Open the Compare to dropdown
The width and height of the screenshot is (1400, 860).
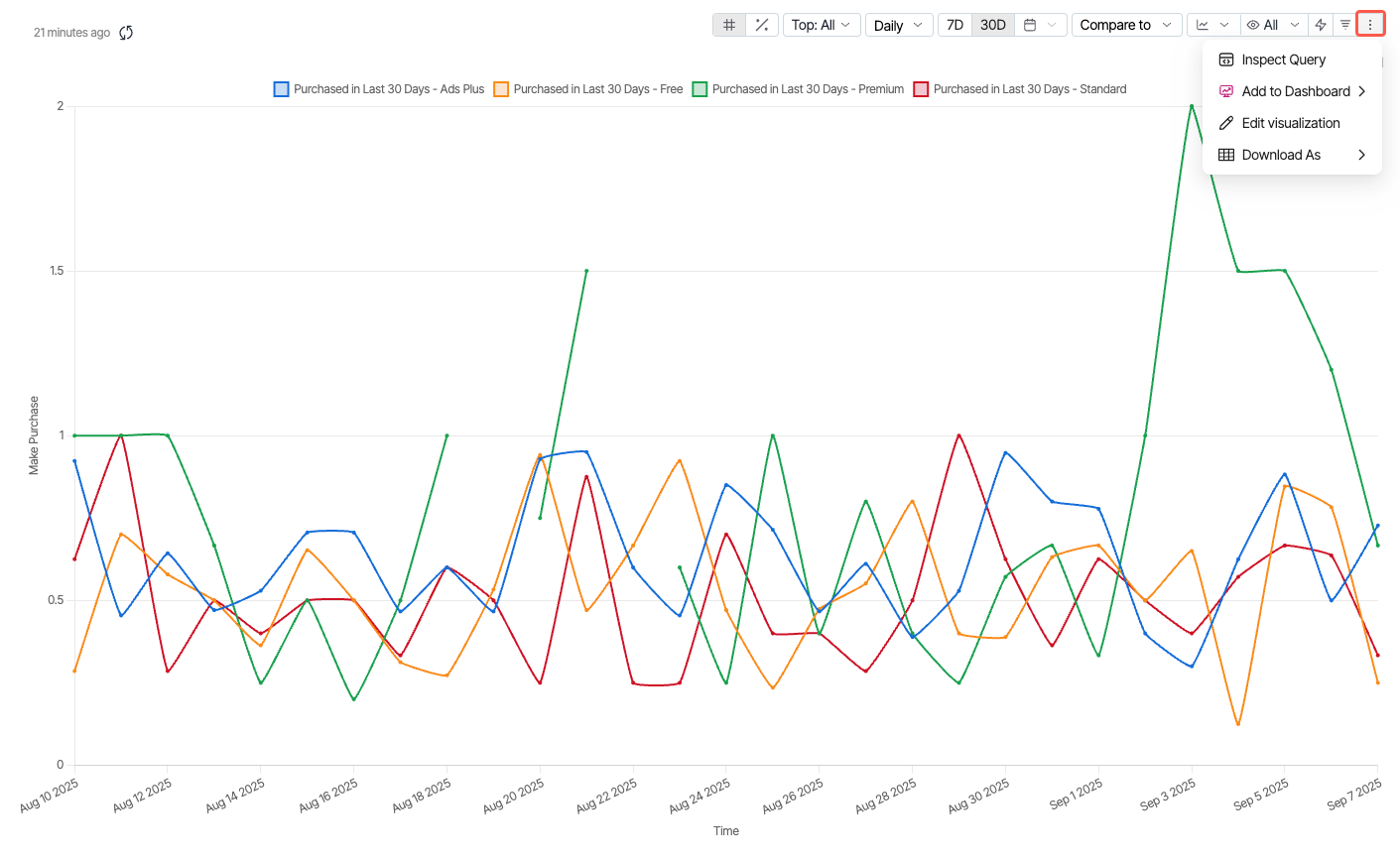1125,25
